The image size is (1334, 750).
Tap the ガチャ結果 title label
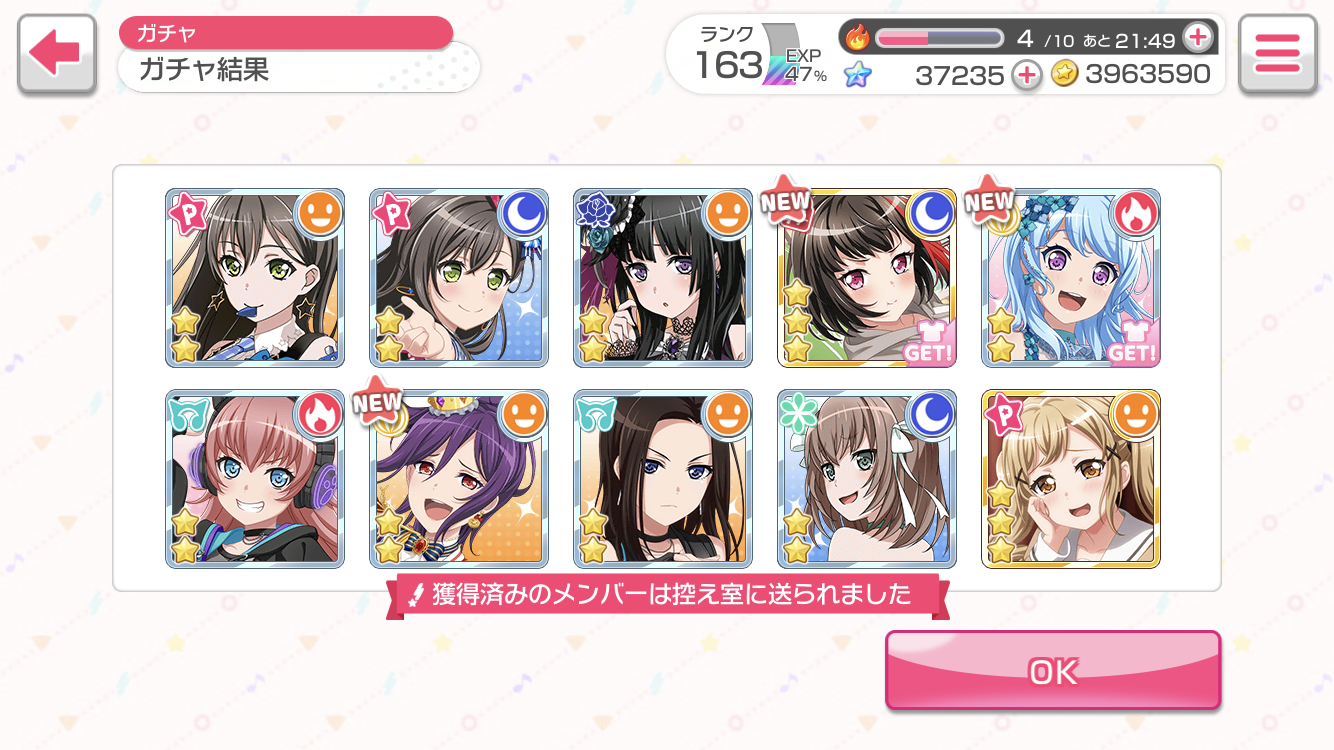(205, 70)
